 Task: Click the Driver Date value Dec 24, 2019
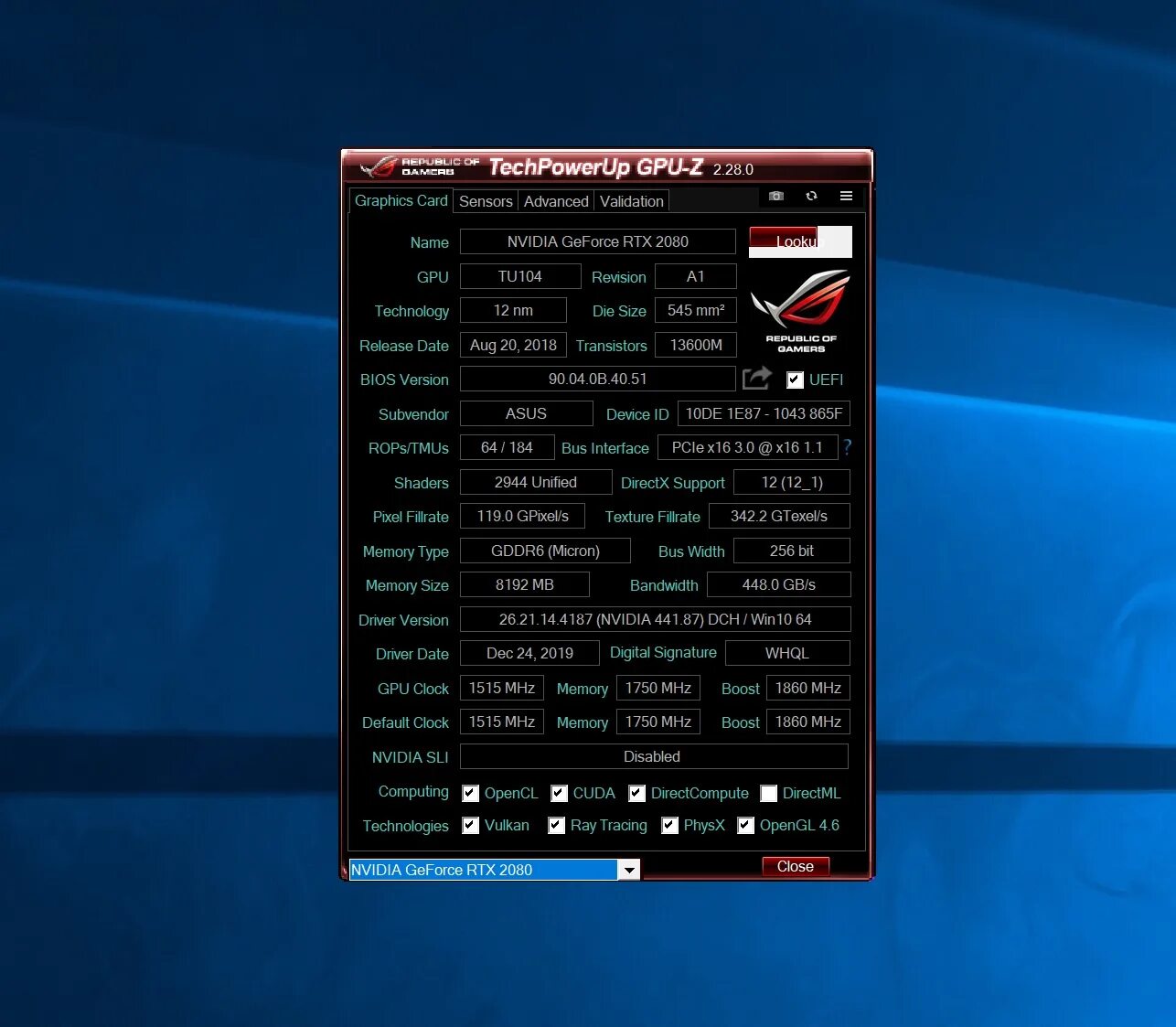pyautogui.click(x=529, y=653)
